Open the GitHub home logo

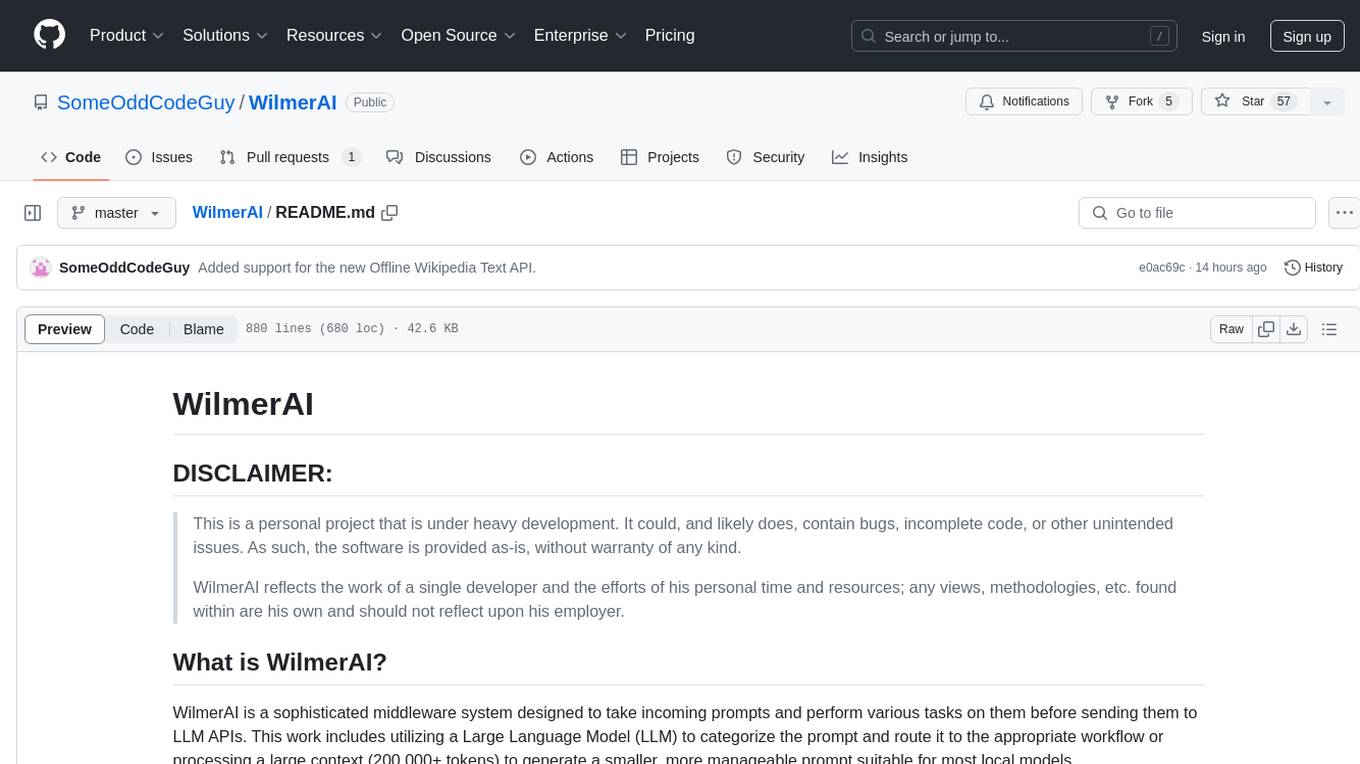(49, 35)
